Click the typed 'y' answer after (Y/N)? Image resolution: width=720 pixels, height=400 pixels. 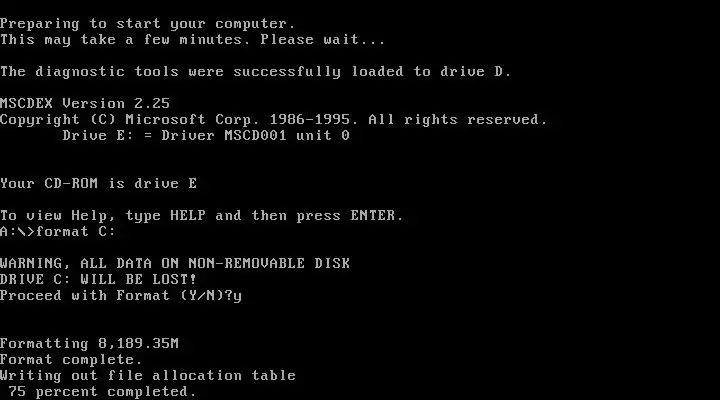tap(237, 296)
